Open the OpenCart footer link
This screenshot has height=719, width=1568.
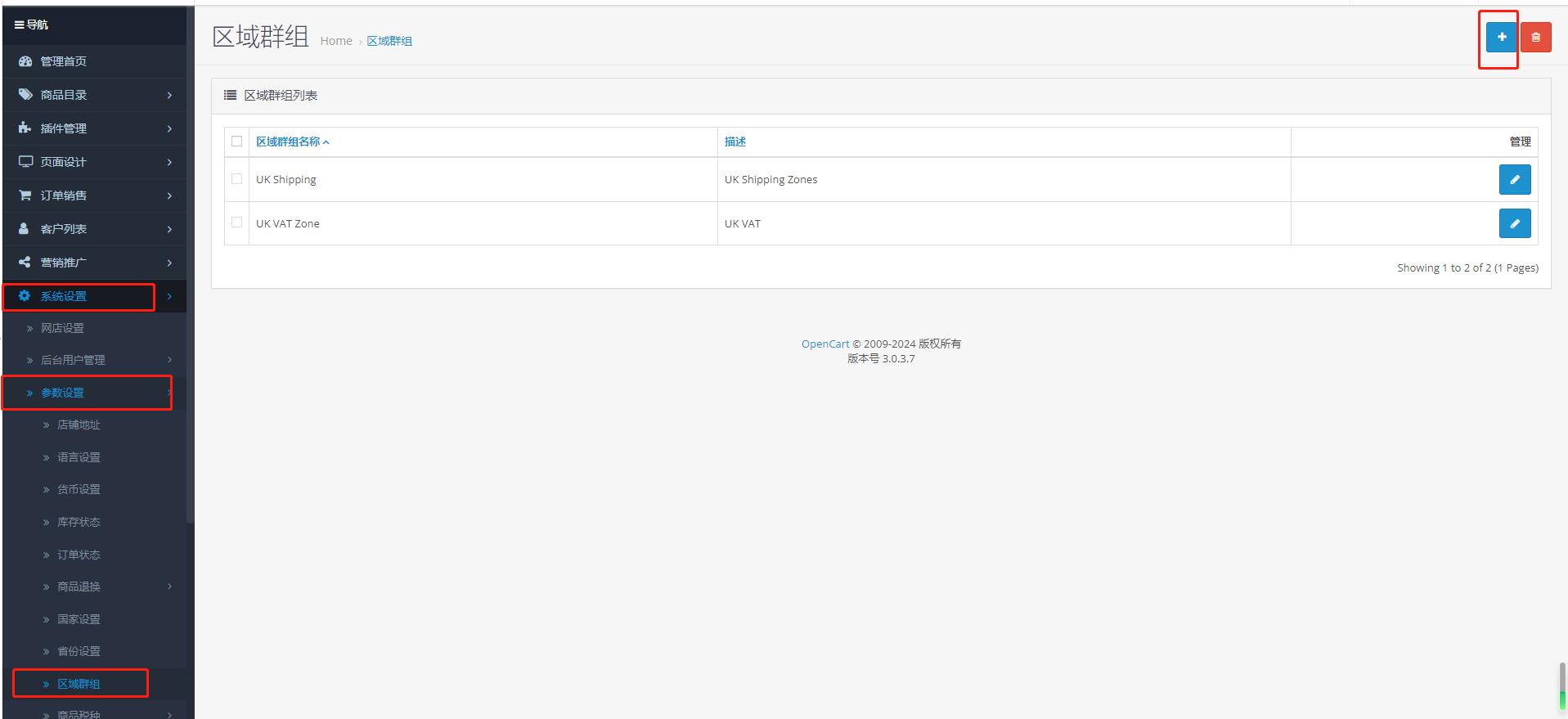coord(824,344)
